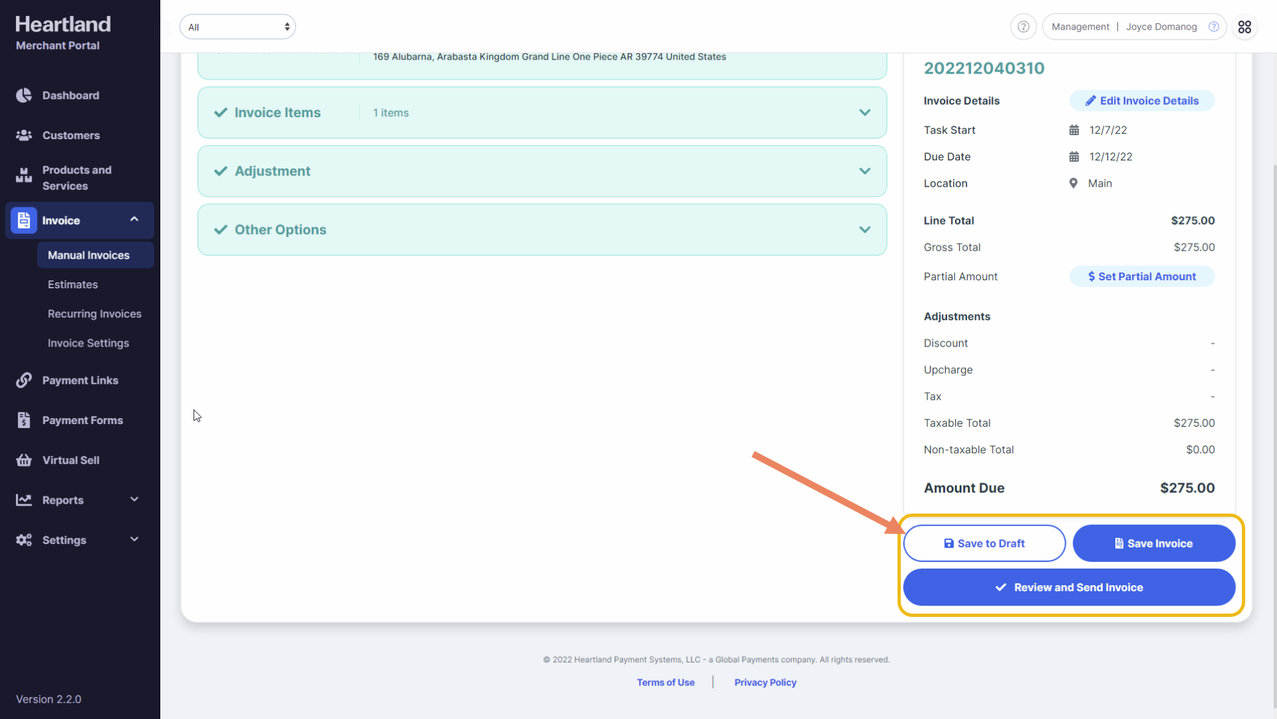Viewport: 1277px width, 719px height.
Task: Click the Products and Services icon
Action: tap(24, 177)
